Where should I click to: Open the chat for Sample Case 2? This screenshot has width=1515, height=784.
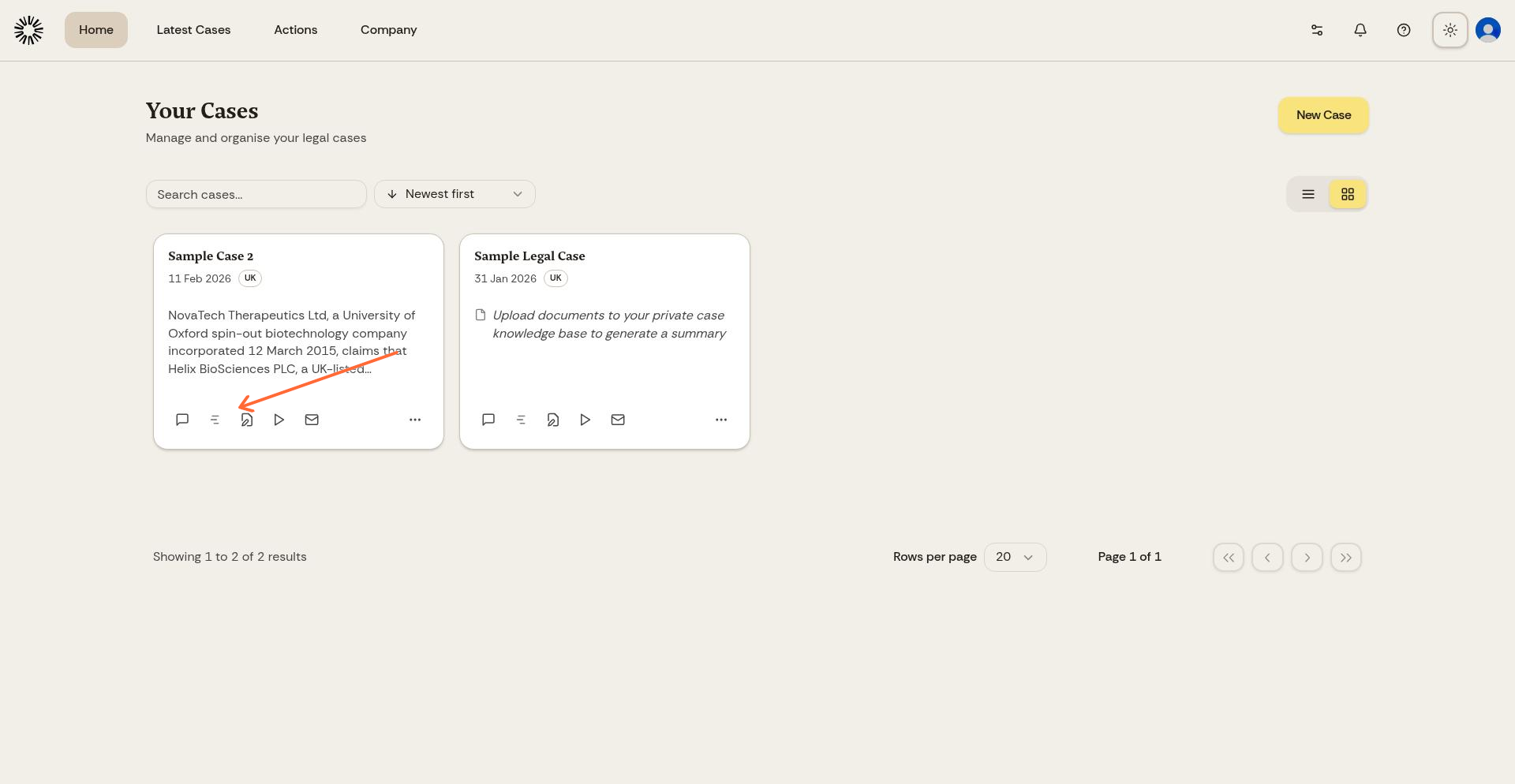point(182,420)
